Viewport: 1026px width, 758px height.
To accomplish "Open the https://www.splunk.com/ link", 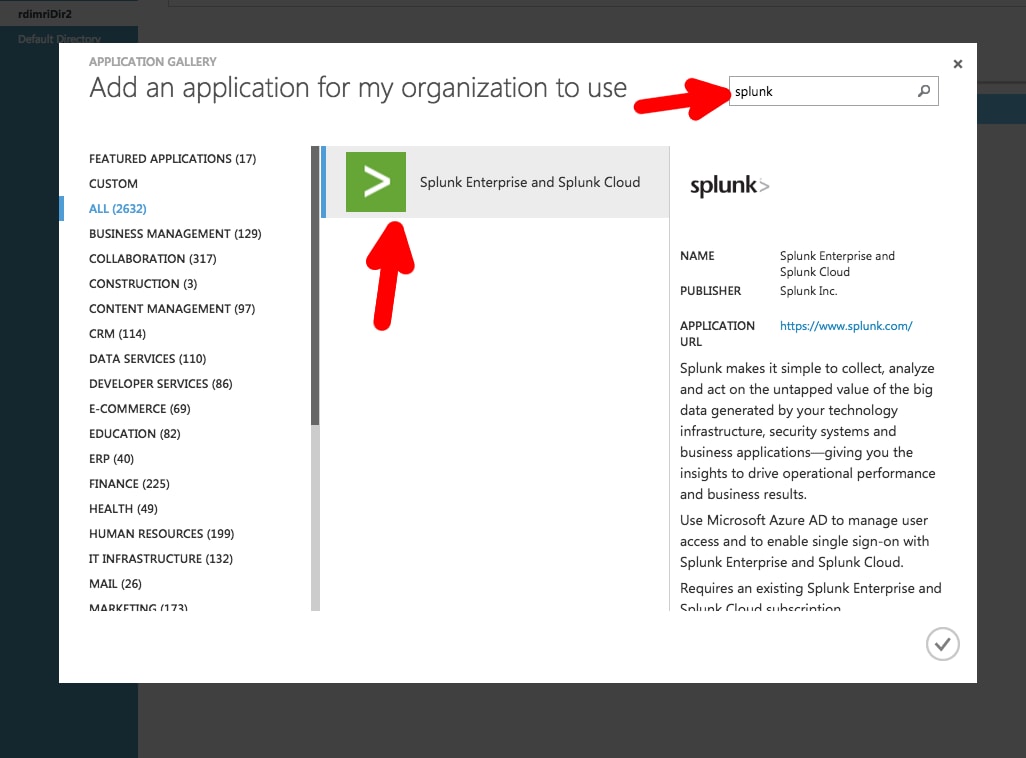I will [x=845, y=326].
